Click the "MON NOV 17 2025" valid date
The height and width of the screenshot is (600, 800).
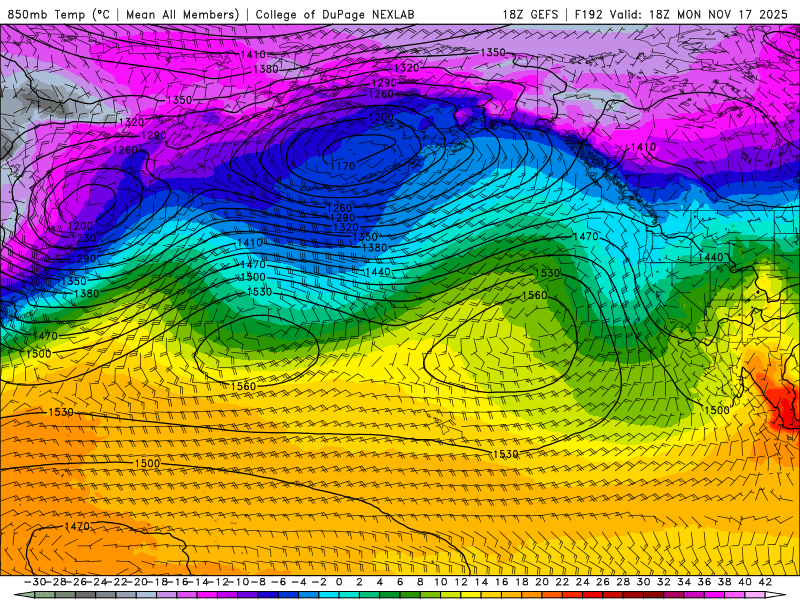pos(732,14)
